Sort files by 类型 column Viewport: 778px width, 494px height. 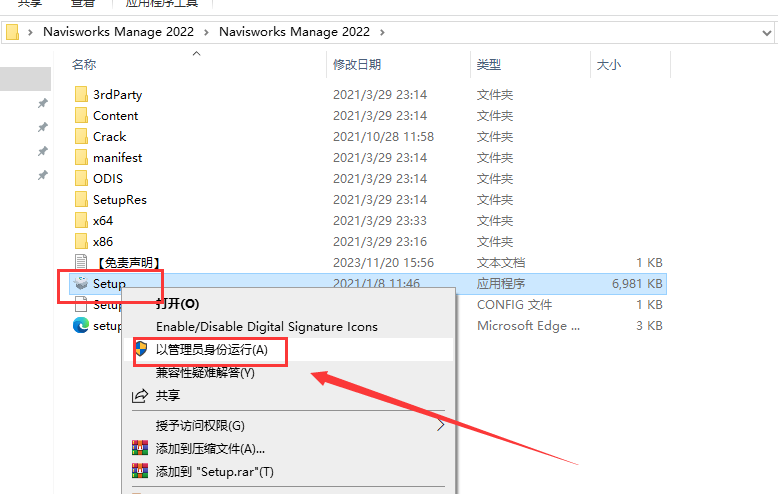click(489, 64)
